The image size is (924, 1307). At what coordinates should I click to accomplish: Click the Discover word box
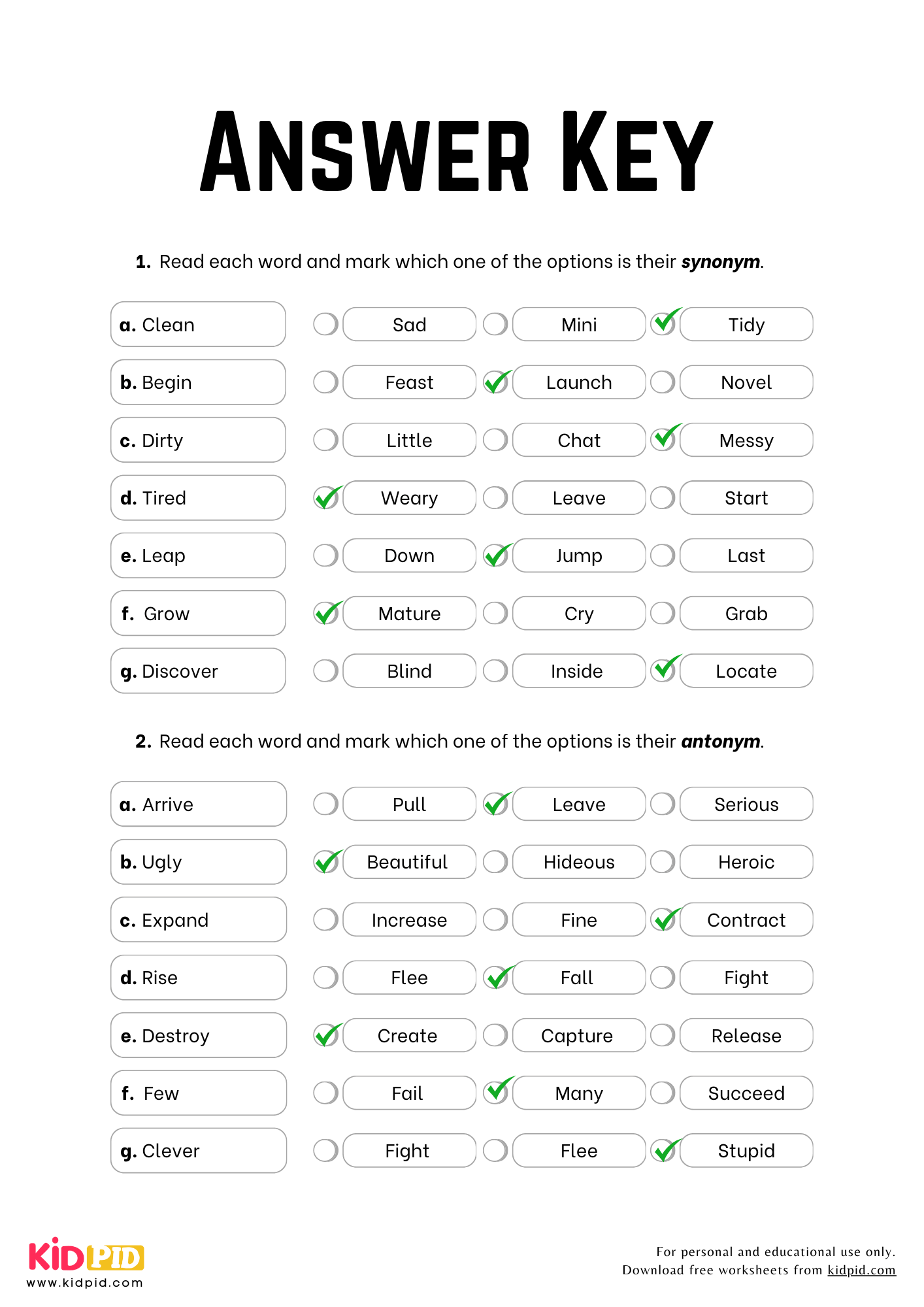click(x=198, y=671)
